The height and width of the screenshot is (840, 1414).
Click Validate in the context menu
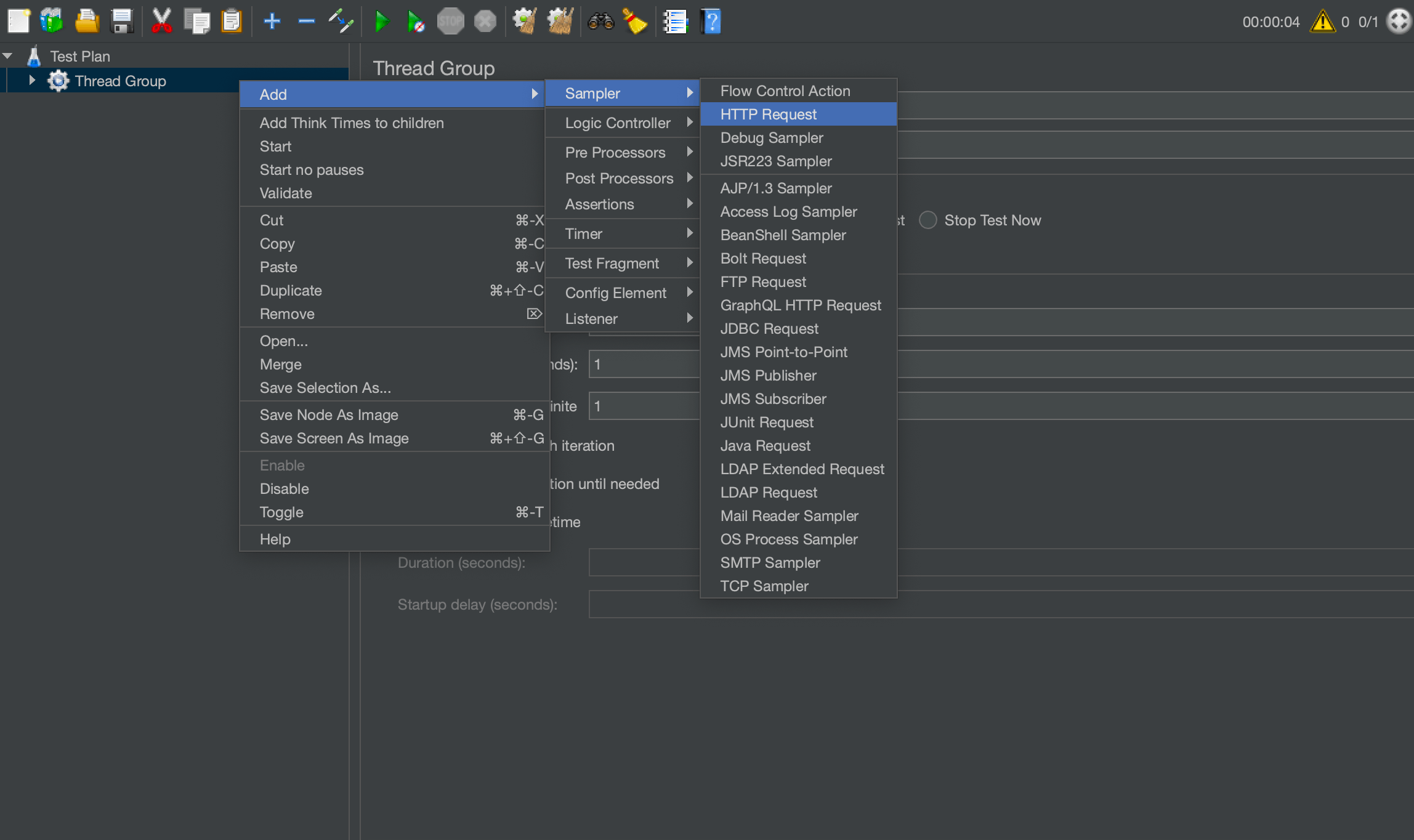click(286, 193)
